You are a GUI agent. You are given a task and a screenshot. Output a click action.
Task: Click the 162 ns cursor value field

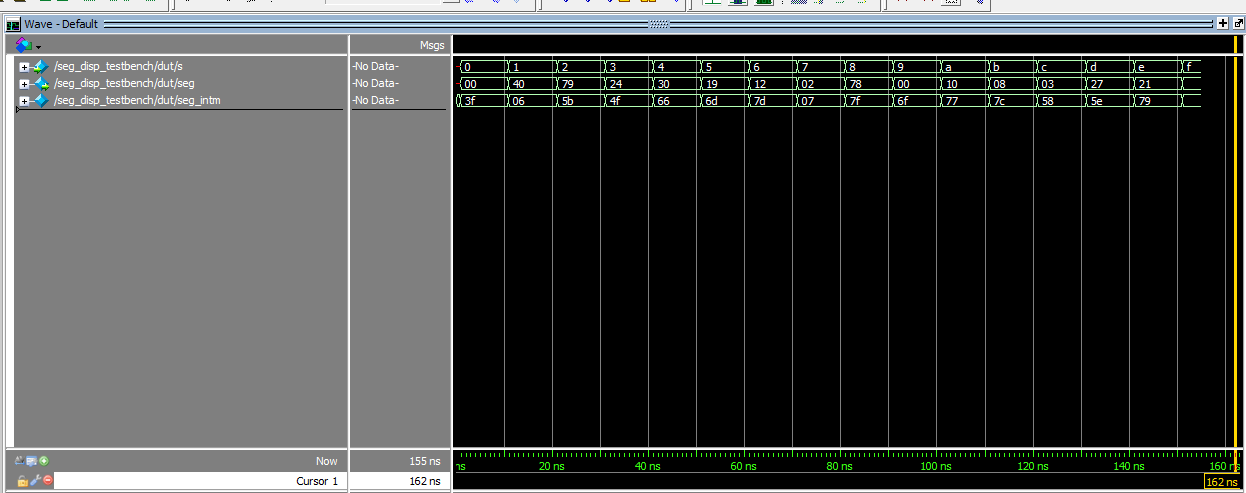pyautogui.click(x=397, y=481)
